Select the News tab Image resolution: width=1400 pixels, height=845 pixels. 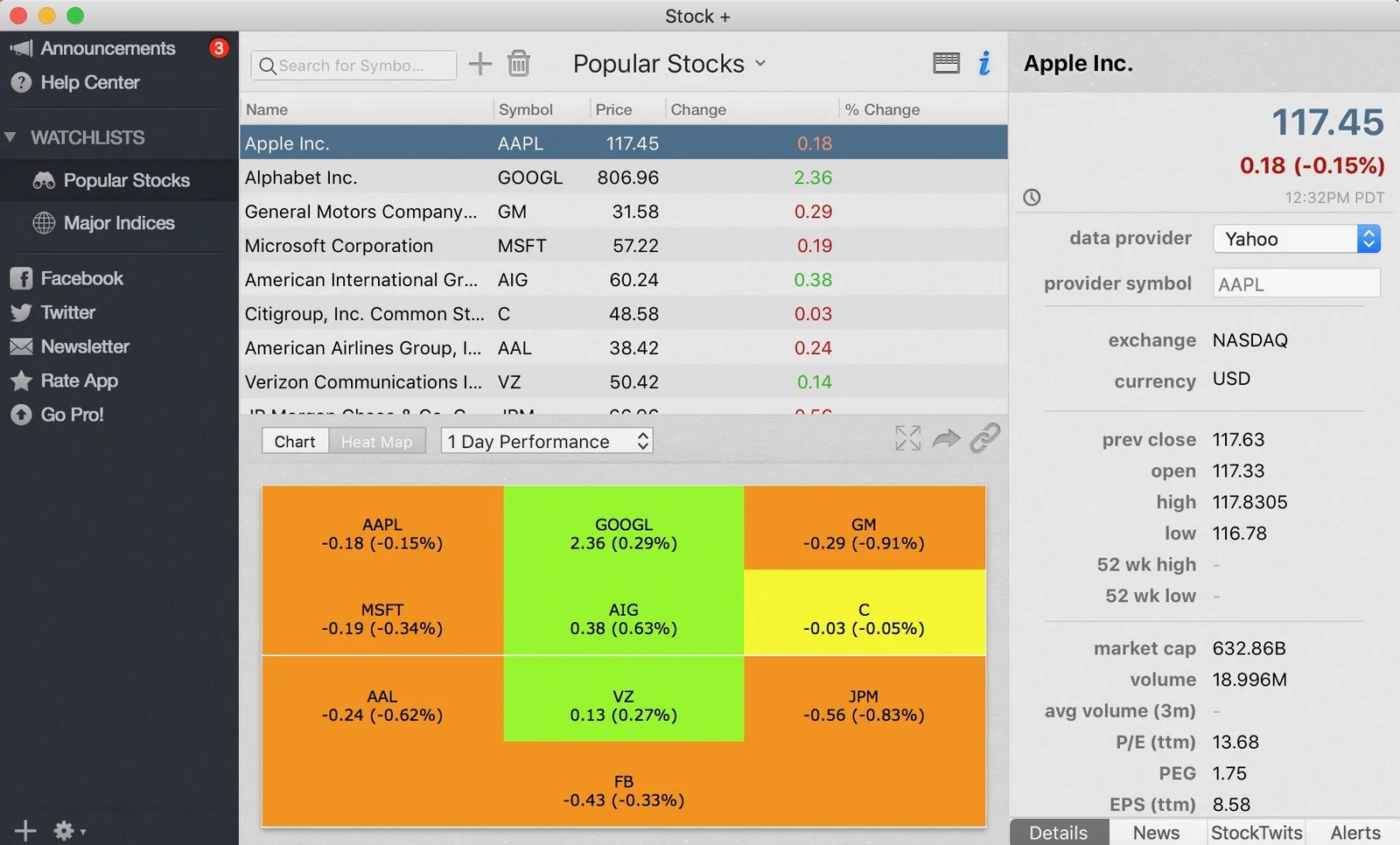click(1157, 832)
